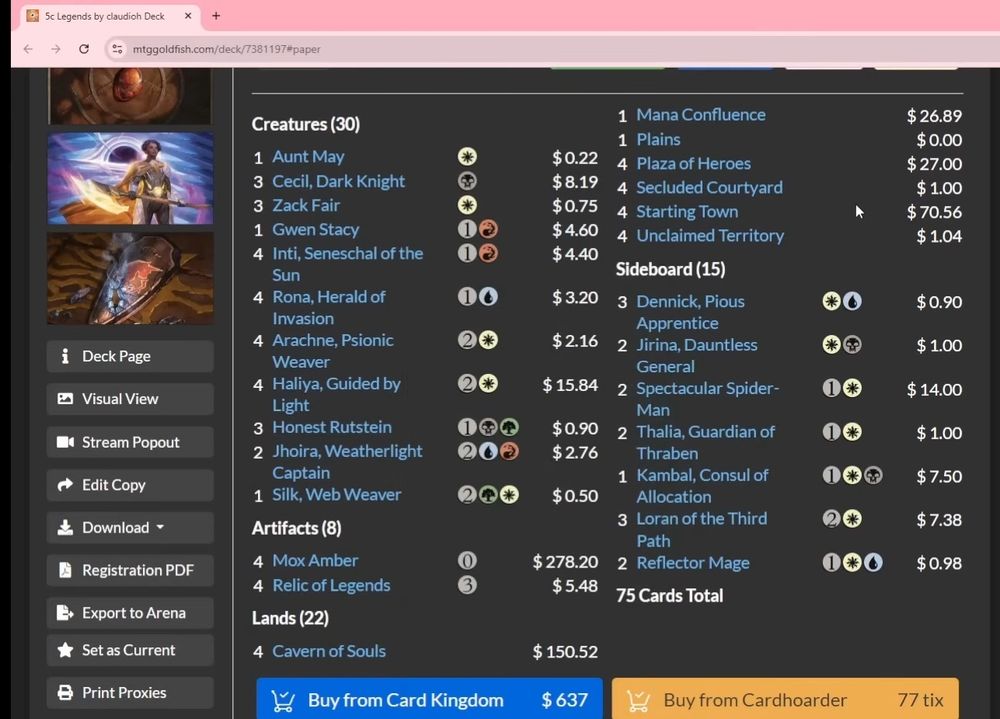Screen dimensions: 1000x719
Task: Open the Spectacular Spider-Man link
Action: point(707,399)
